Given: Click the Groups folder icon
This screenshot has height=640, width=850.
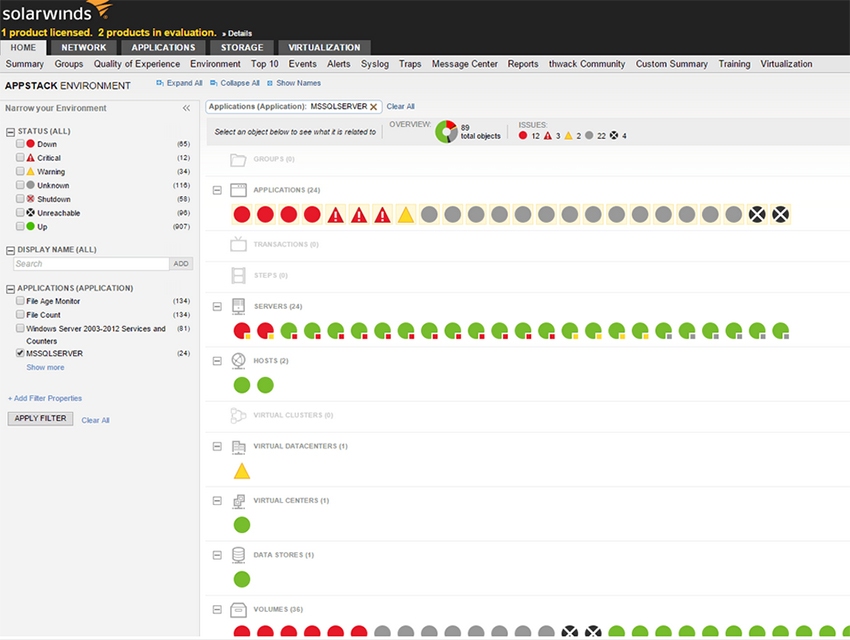Looking at the screenshot, I should pos(239,159).
